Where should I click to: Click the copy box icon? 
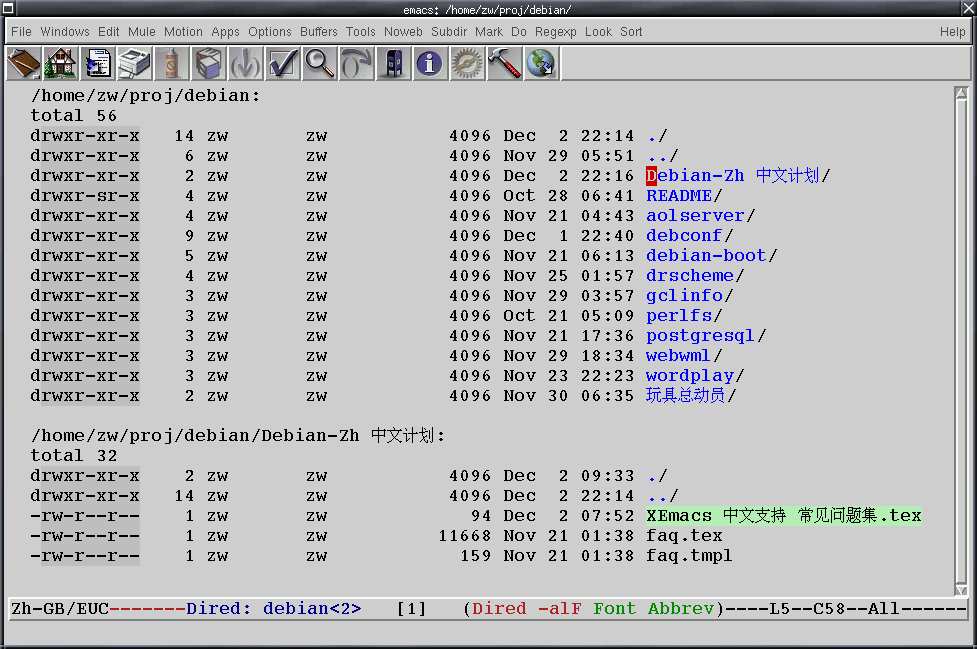(x=207, y=64)
